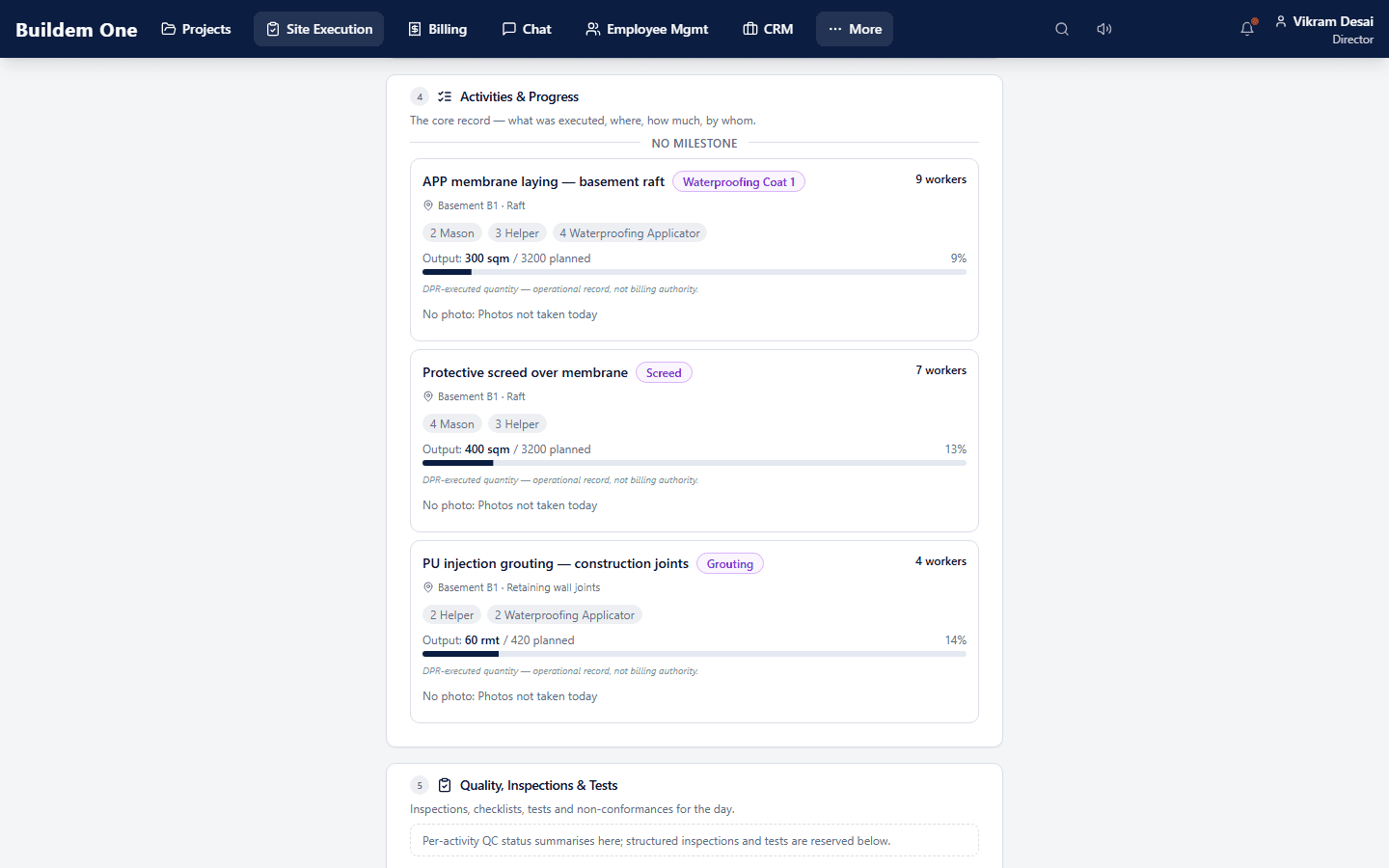Click the location pin on PU injection grouting card
The height and width of the screenshot is (868, 1389).
point(428,587)
